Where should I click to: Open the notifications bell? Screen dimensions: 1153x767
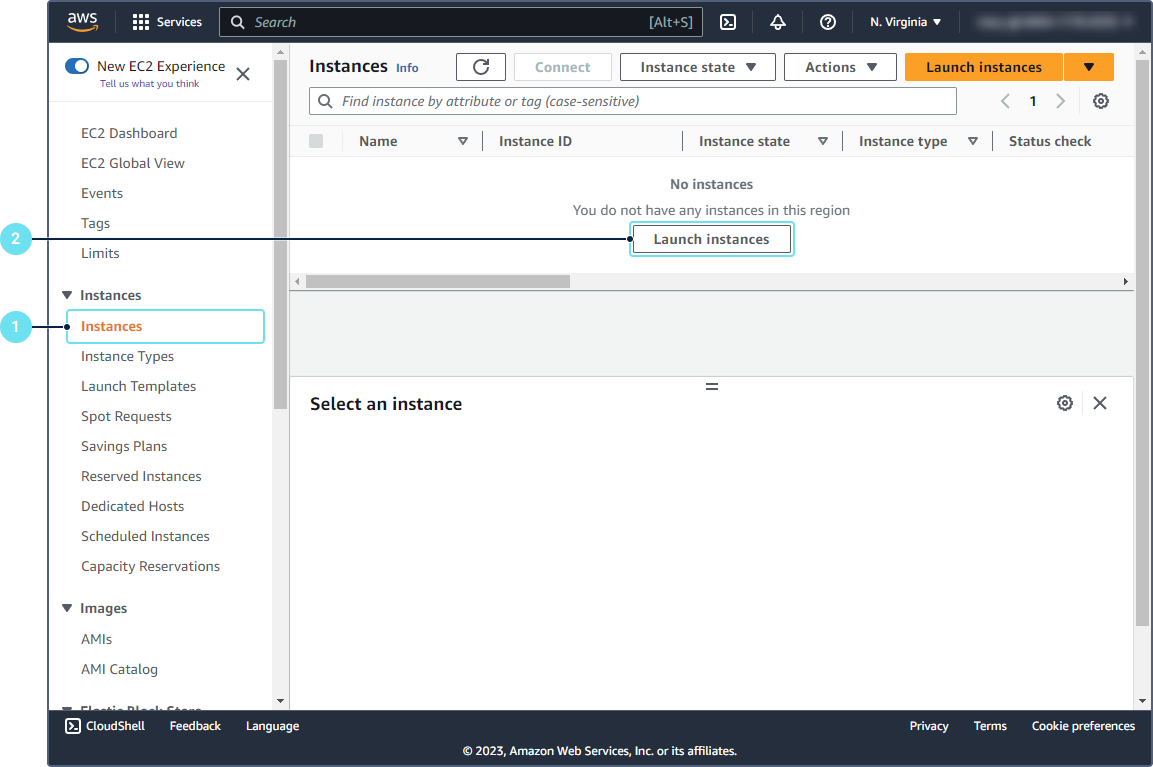(778, 22)
